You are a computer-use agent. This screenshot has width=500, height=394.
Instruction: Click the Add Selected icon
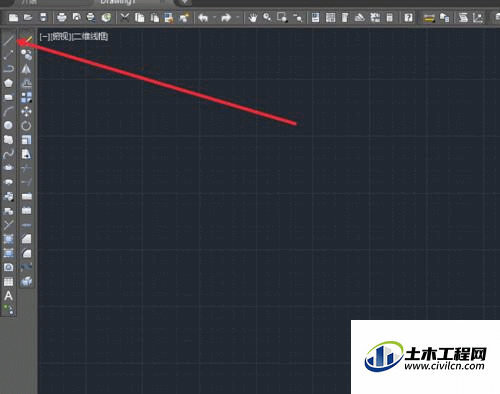9,310
